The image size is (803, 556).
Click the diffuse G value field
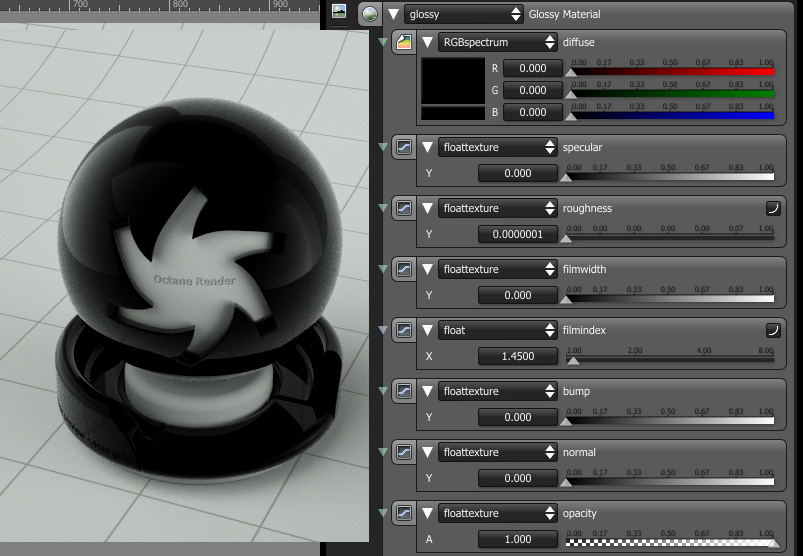(533, 90)
